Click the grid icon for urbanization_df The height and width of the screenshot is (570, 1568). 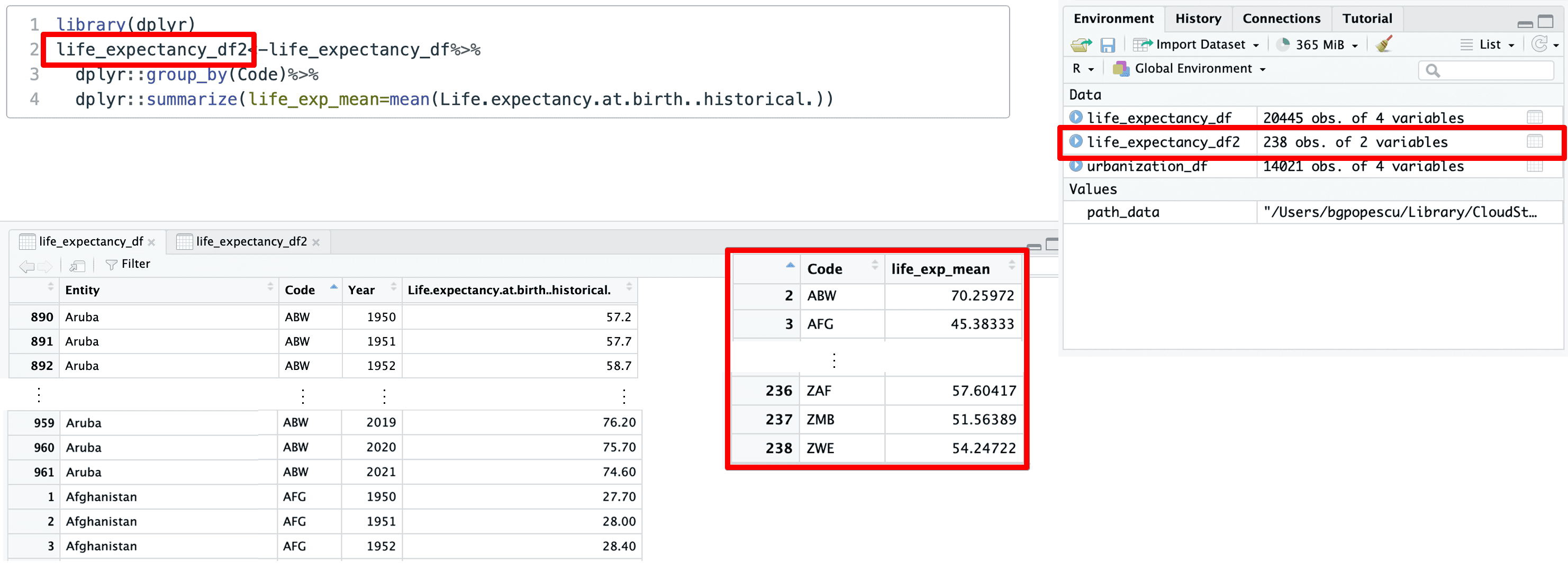tap(1535, 166)
